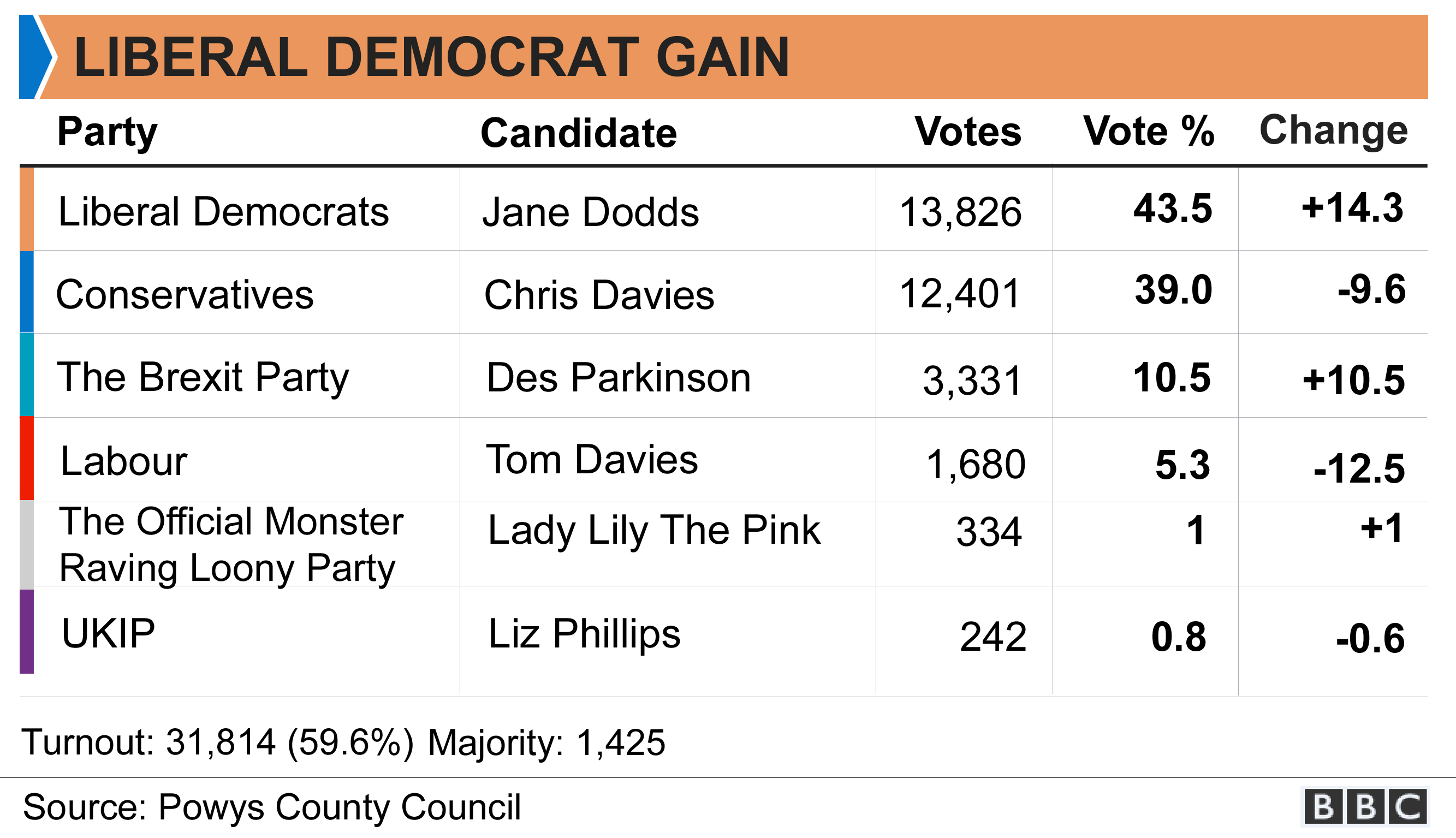Click the BBC logo
This screenshot has width=1456, height=838.
coord(1365,806)
